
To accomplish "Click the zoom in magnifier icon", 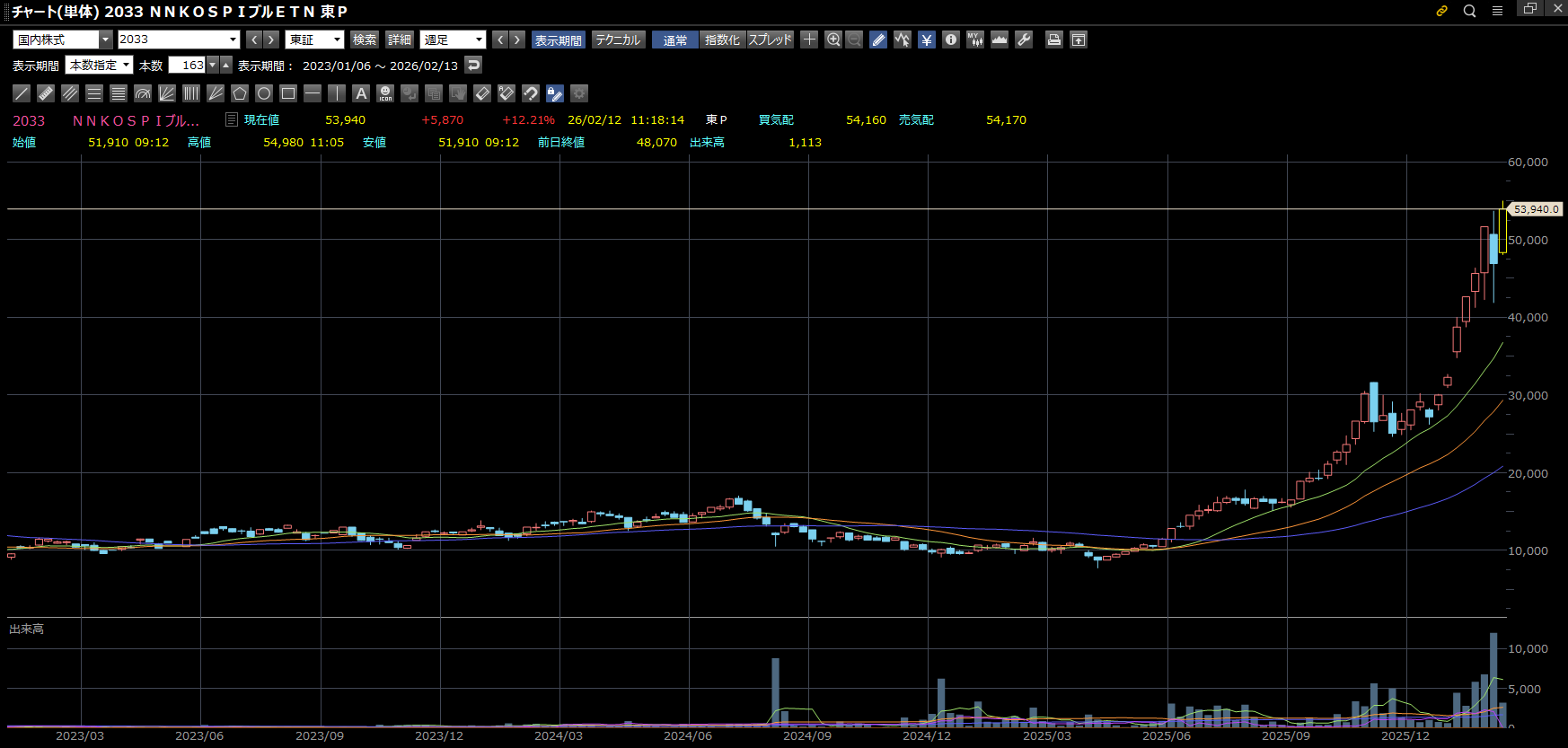I will coord(833,40).
